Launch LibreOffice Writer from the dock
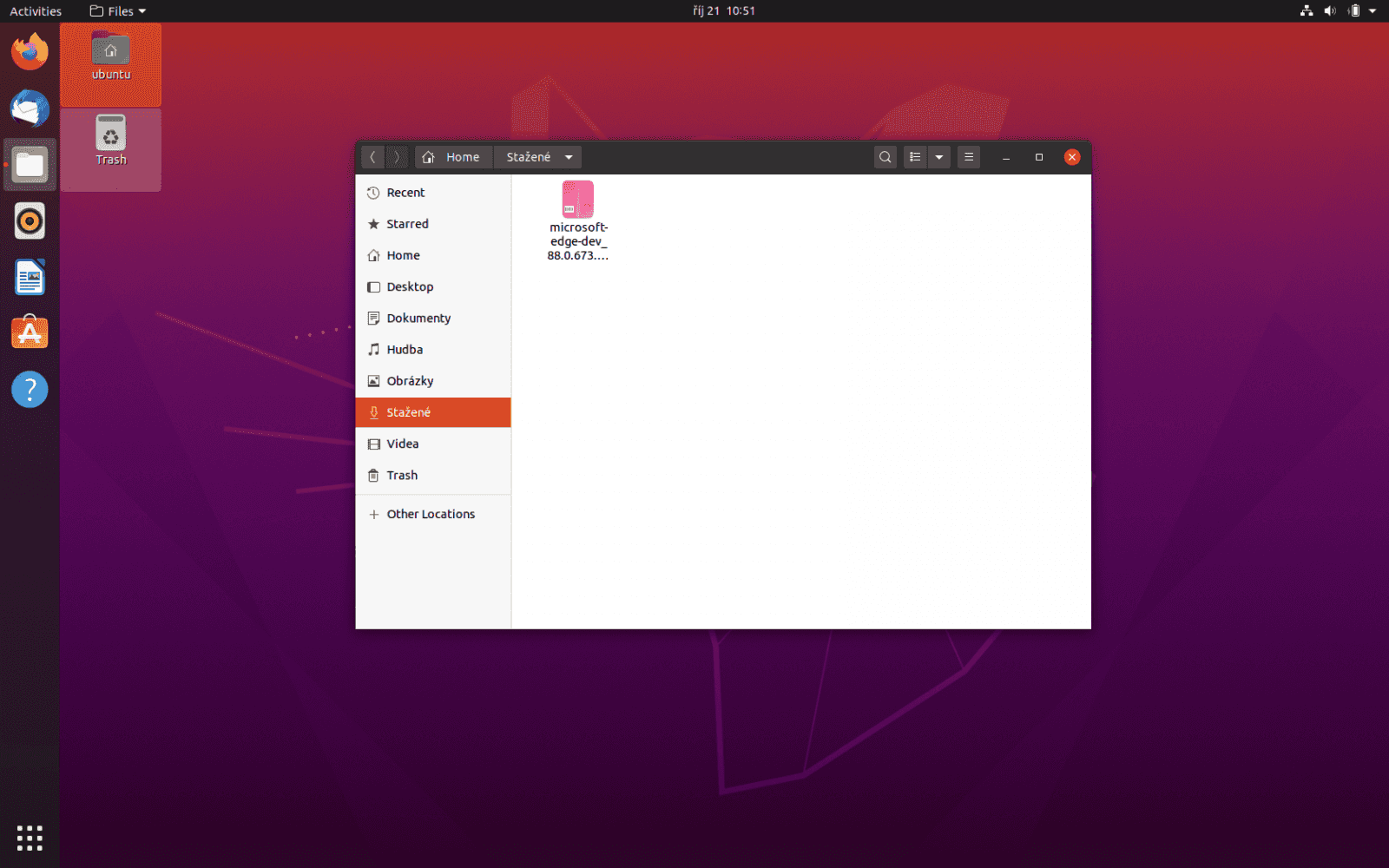The width and height of the screenshot is (1389, 868). [x=30, y=276]
